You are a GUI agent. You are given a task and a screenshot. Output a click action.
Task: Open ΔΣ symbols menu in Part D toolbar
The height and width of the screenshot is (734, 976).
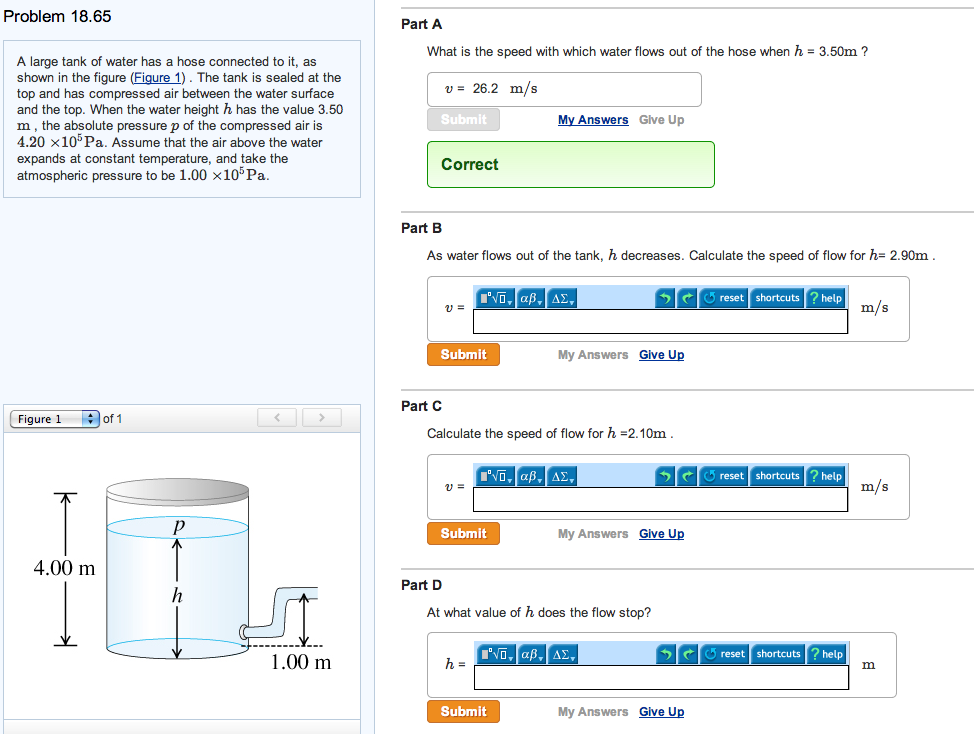563,654
